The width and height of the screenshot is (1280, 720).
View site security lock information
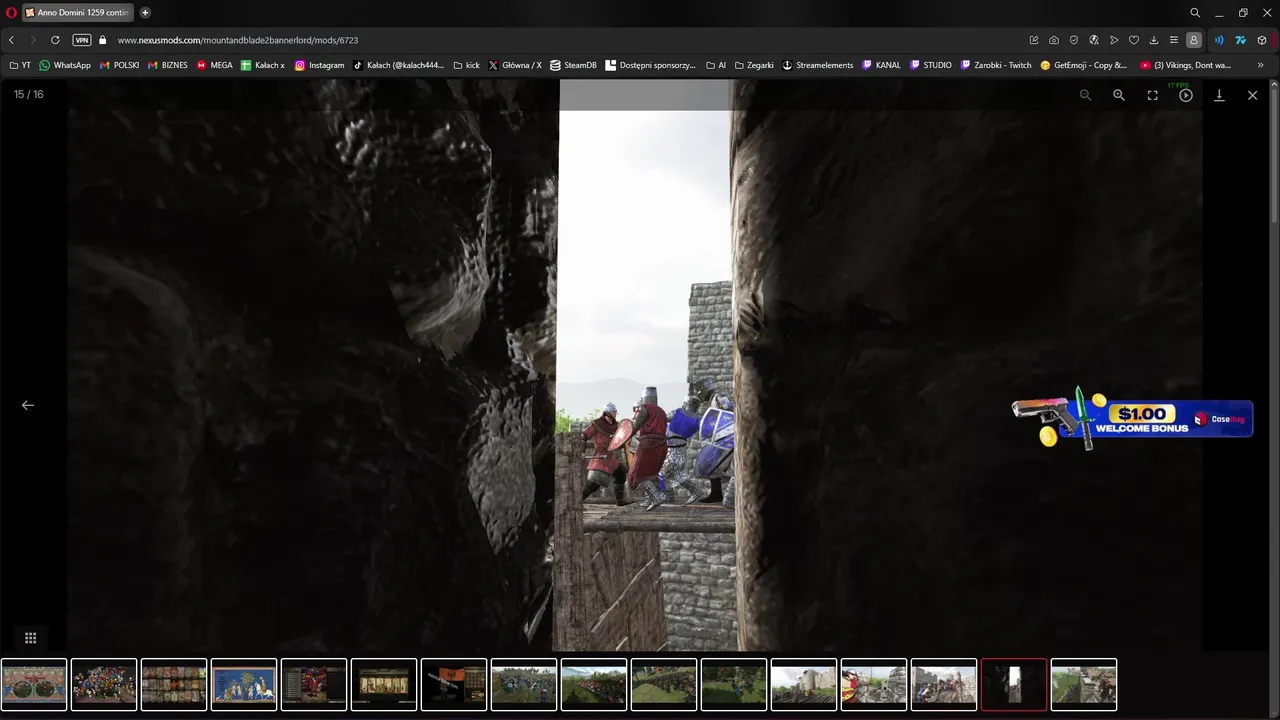point(102,40)
